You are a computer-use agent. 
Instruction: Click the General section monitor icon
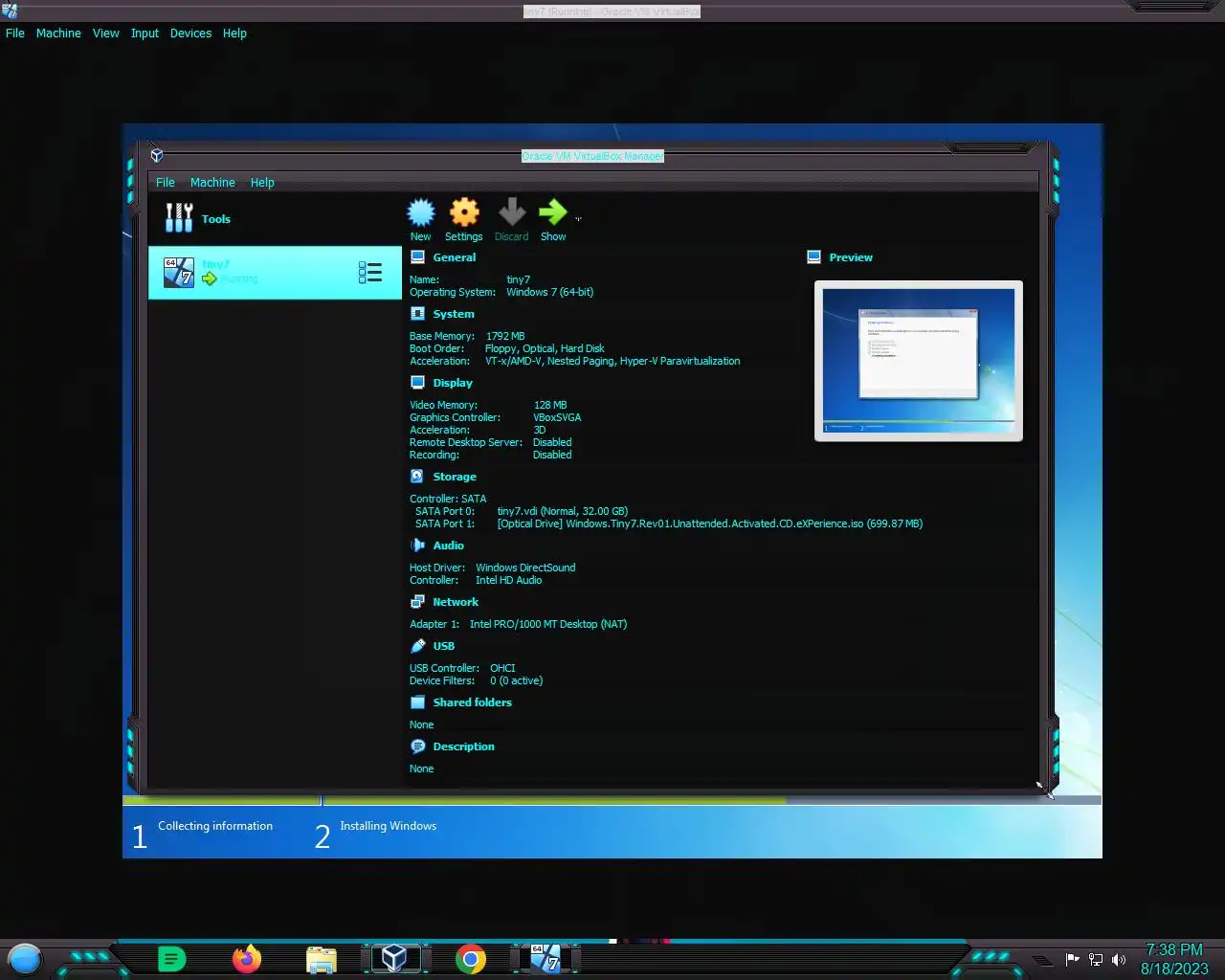(417, 257)
